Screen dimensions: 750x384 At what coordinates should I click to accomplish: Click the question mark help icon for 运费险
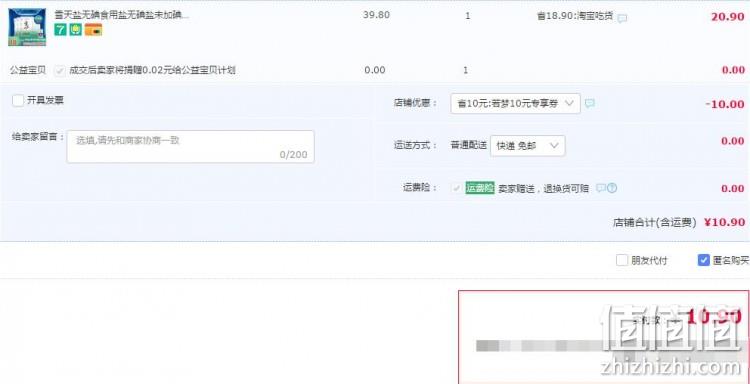[x=612, y=188]
